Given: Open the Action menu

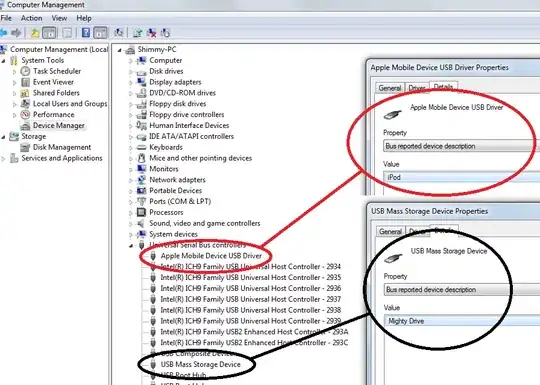Looking at the screenshot, I should pos(31,18).
